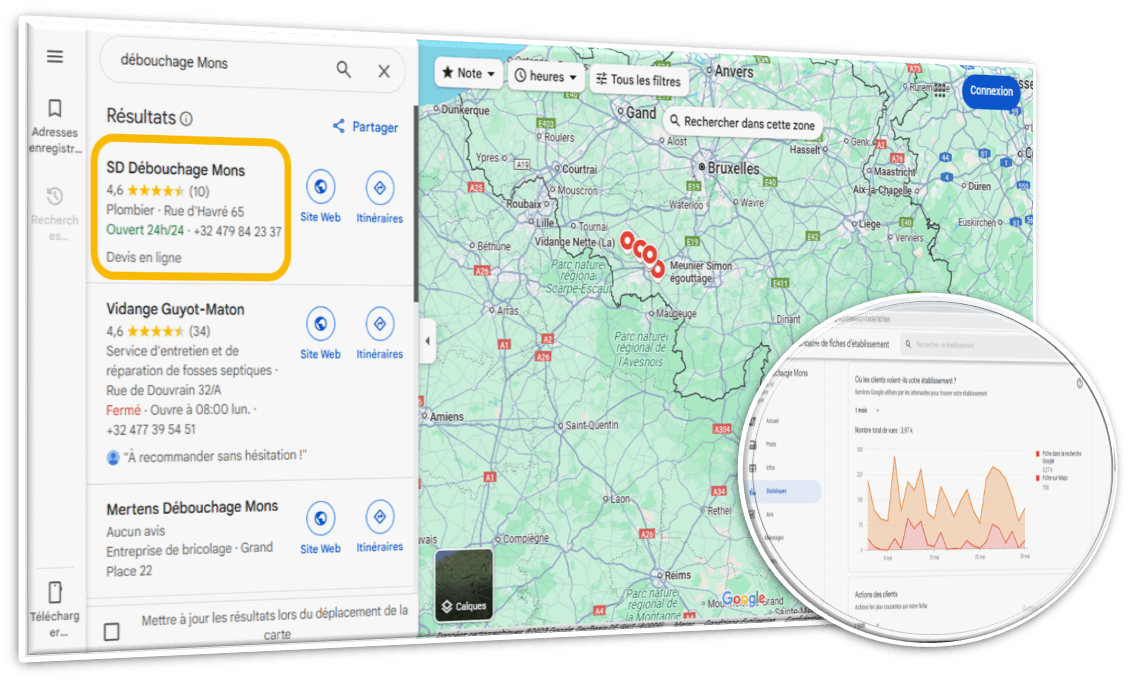
Task: Open the Vidange Guyot-Maton listing title
Action: tap(175, 309)
